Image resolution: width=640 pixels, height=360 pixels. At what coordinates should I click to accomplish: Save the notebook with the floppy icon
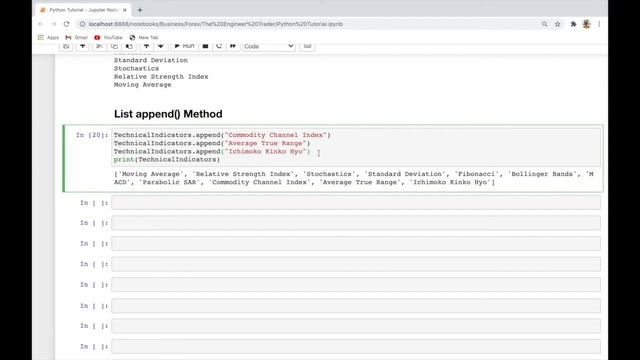(x=66, y=46)
